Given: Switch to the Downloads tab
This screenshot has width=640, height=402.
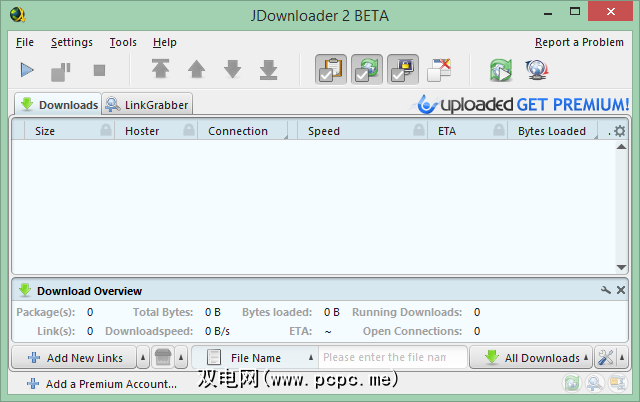Looking at the screenshot, I should pyautogui.click(x=58, y=104).
